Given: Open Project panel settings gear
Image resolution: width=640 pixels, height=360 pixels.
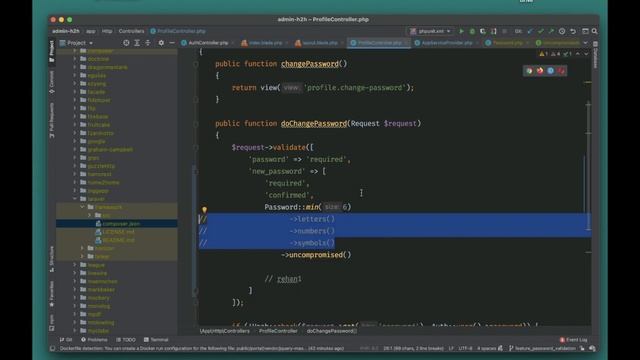Looking at the screenshot, I should (x=161, y=42).
